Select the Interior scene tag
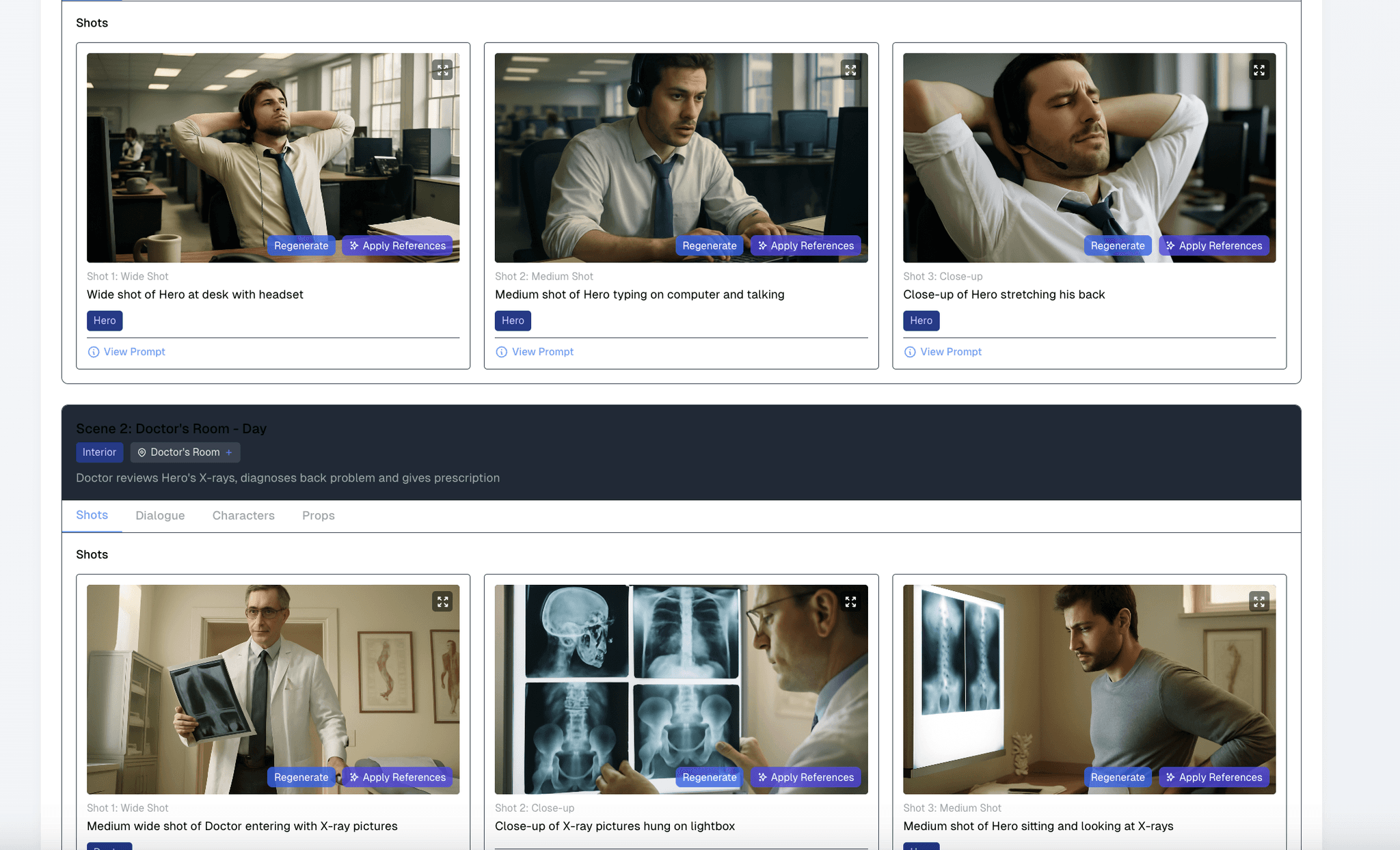 click(99, 452)
